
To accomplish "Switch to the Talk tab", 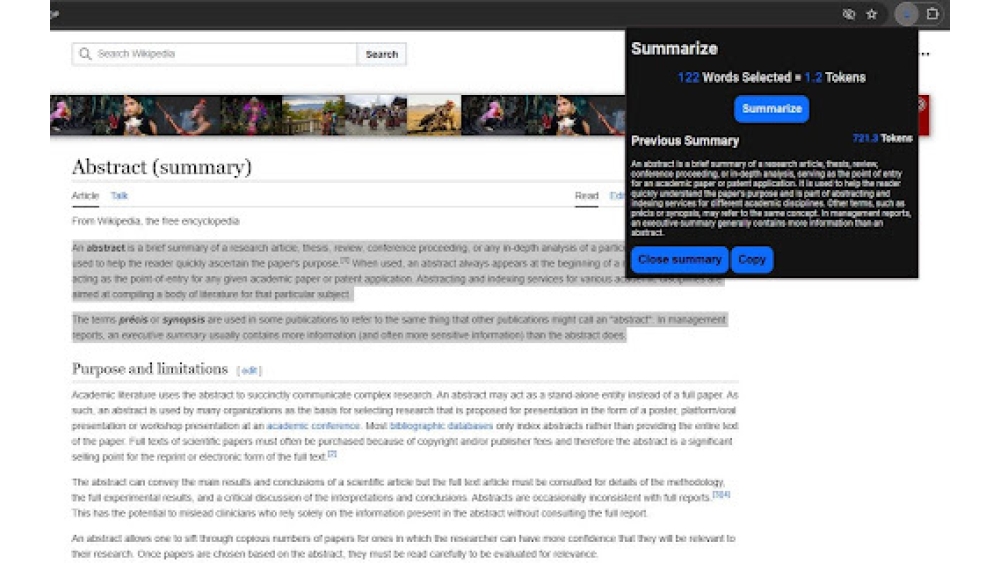I will [x=119, y=196].
